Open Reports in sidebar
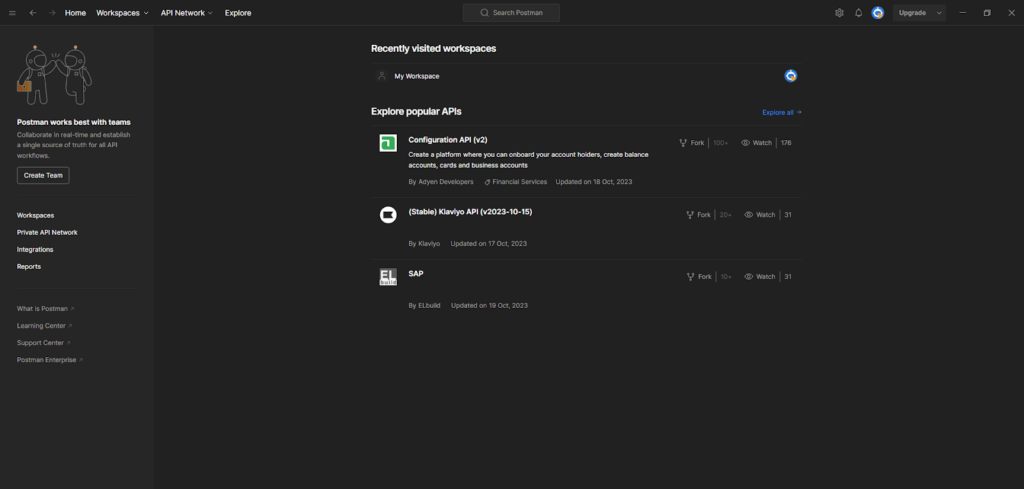 click(x=29, y=266)
